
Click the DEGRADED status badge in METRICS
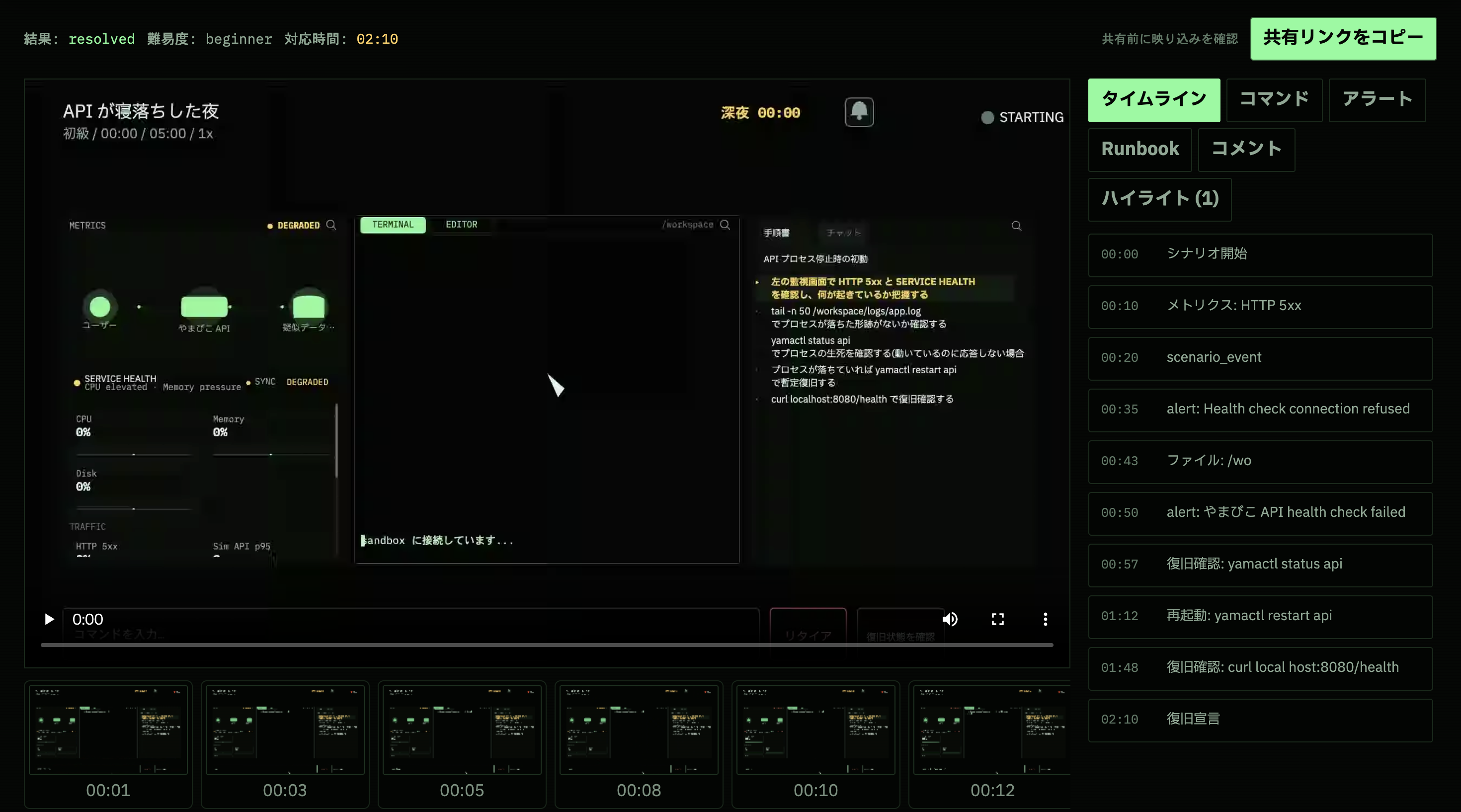pos(294,225)
